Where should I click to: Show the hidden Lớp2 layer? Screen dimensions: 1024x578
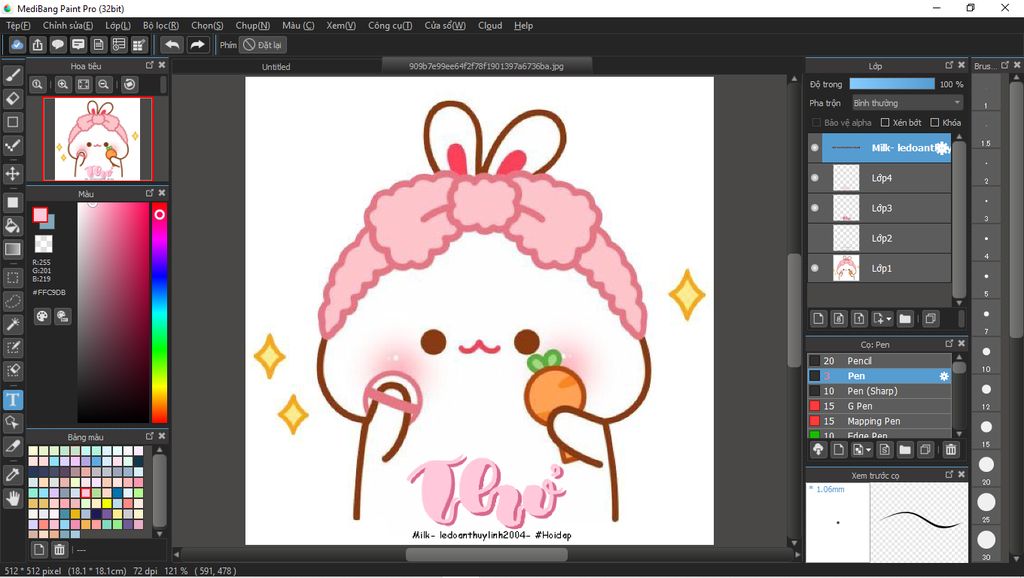pos(814,238)
